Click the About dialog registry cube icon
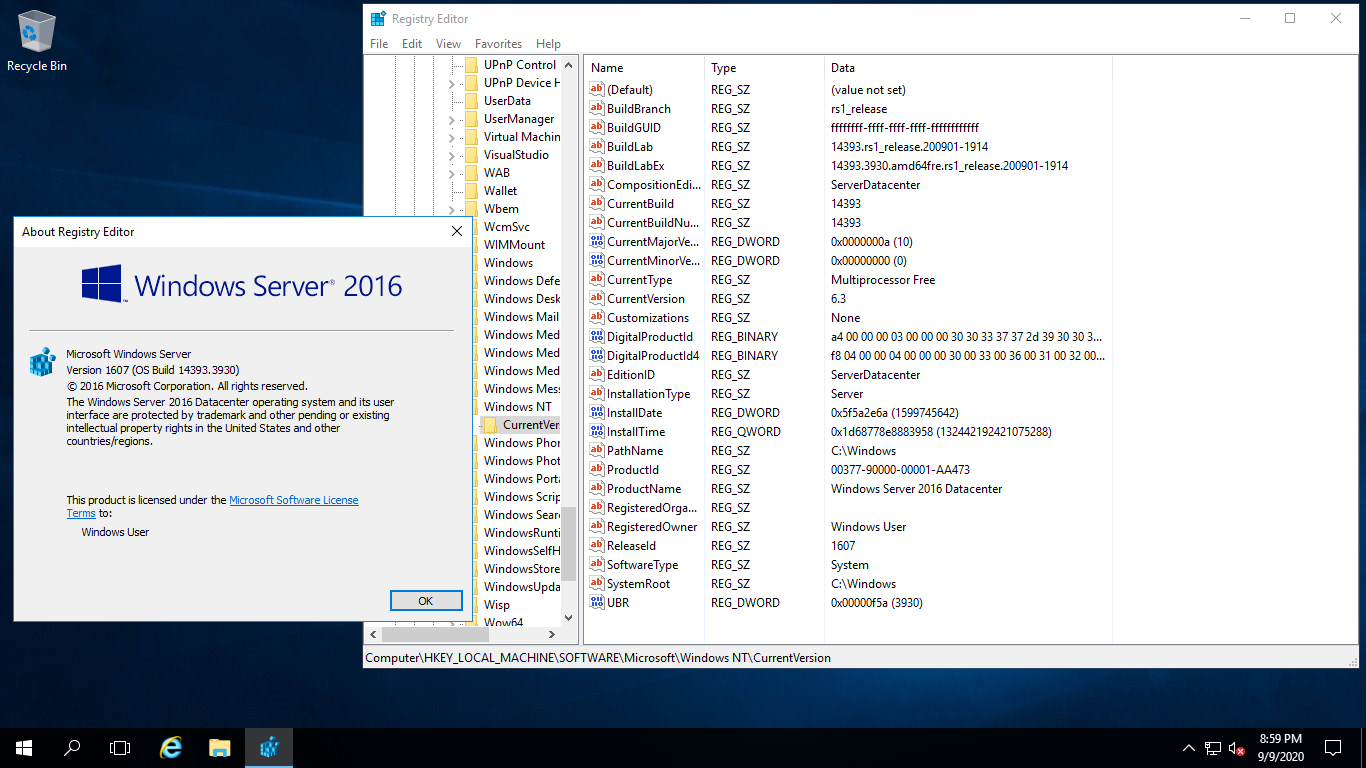This screenshot has height=768, width=1366. tap(41, 361)
